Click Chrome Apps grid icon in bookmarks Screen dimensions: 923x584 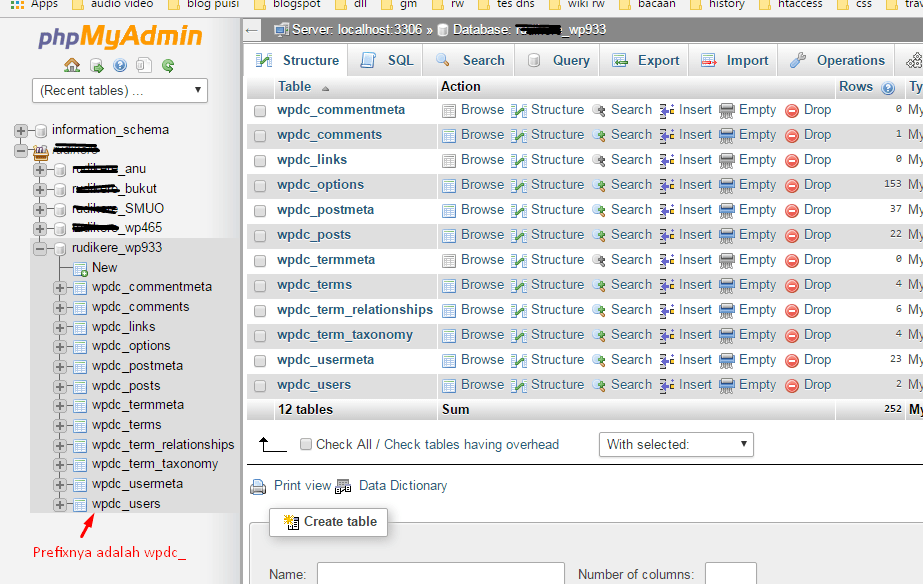[17, 5]
